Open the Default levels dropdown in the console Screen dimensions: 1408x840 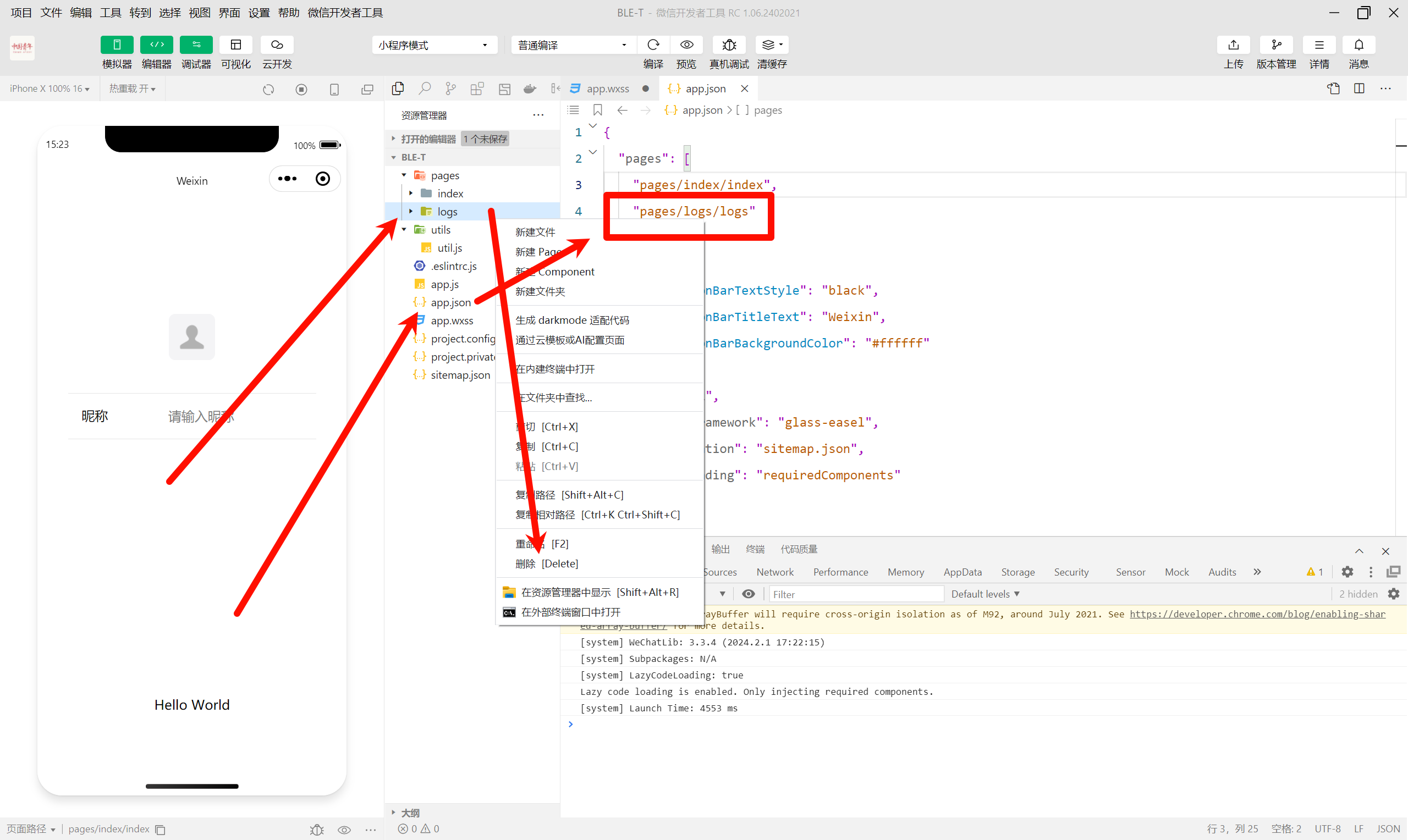[x=985, y=594]
